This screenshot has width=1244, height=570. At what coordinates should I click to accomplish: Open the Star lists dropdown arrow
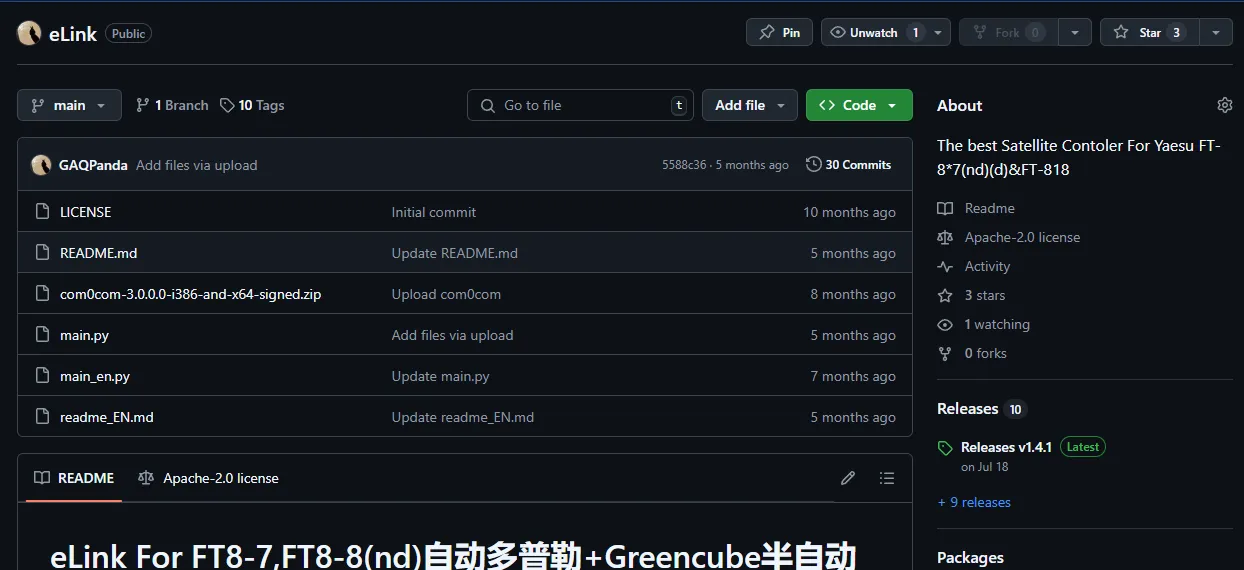point(1215,32)
